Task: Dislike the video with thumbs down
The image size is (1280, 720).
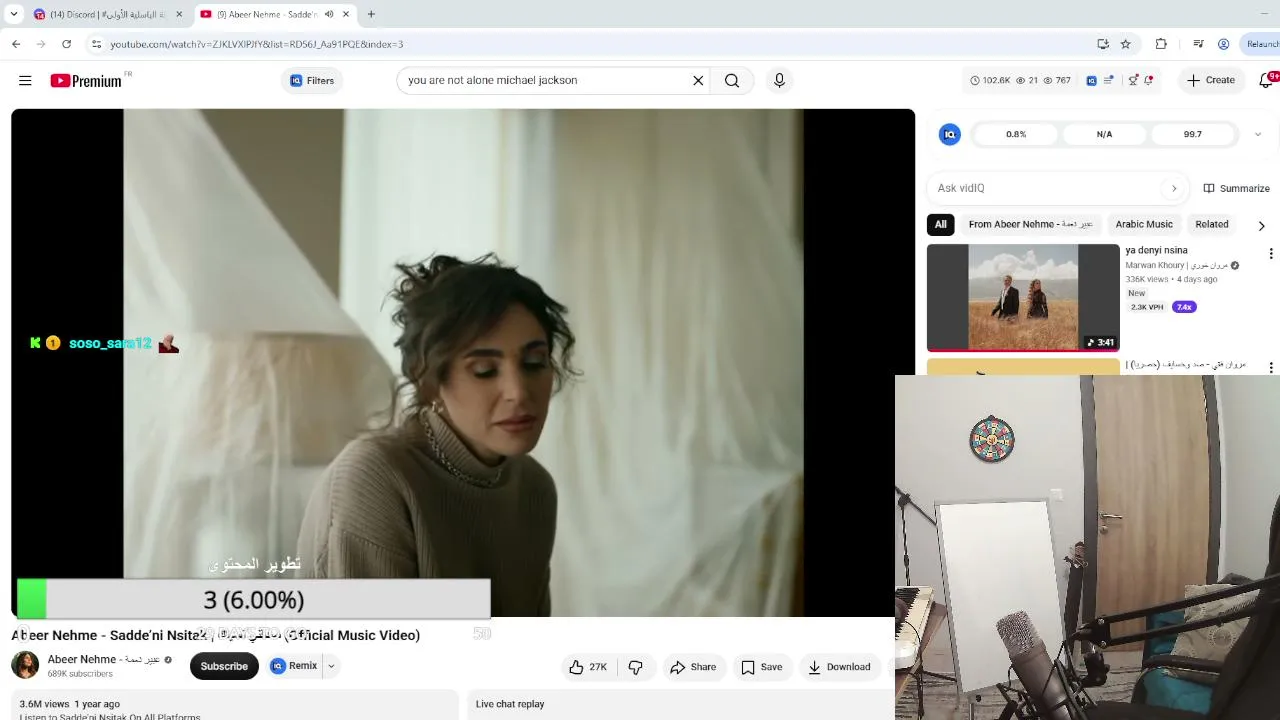Action: click(x=635, y=667)
